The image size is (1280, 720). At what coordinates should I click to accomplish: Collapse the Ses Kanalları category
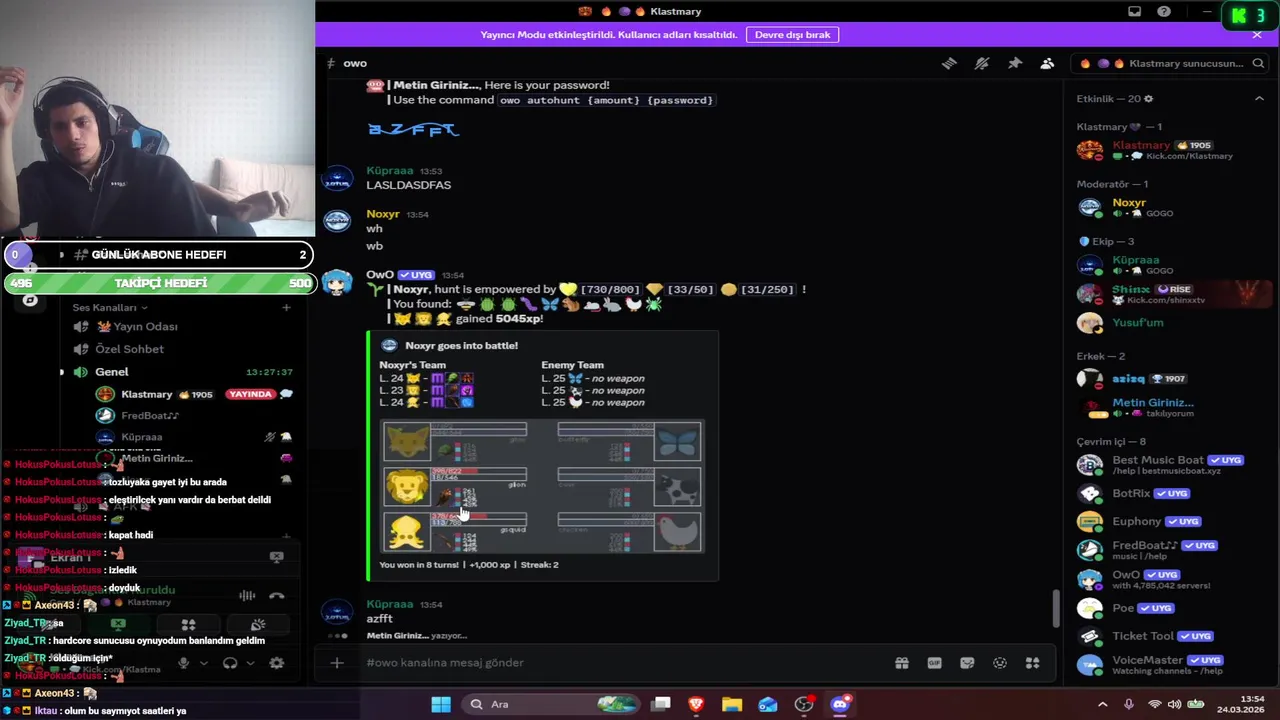tap(110, 307)
